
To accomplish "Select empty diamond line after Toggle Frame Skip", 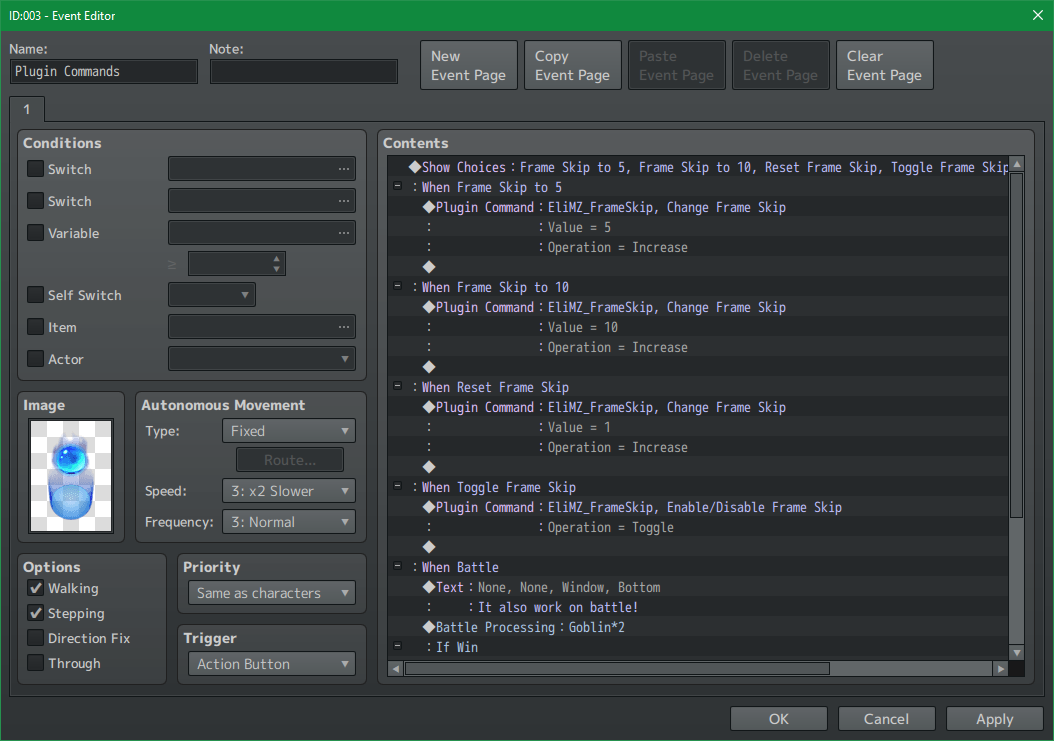I will point(698,547).
